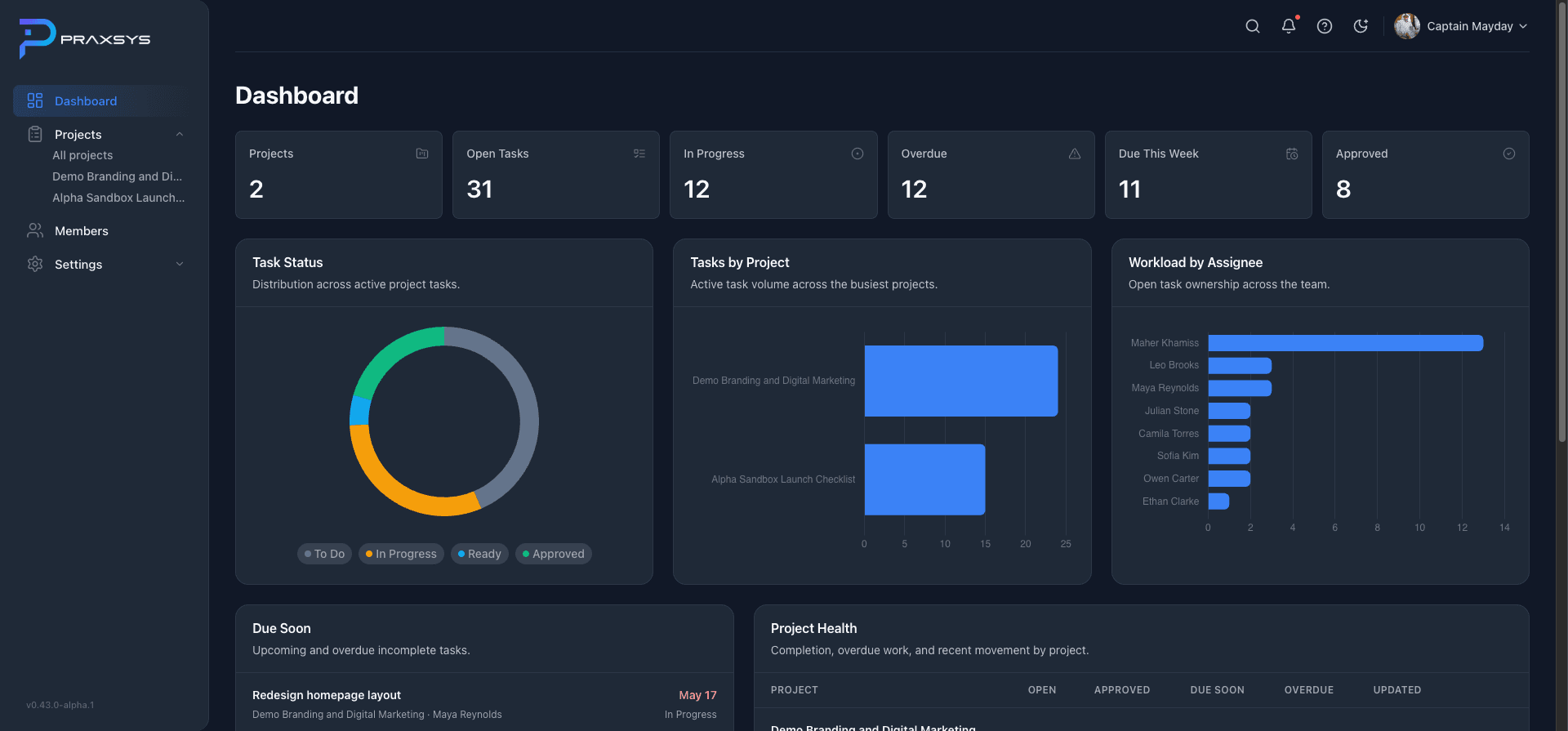Image resolution: width=1568 pixels, height=731 pixels.
Task: Click APPROVED column header
Action: click(x=1122, y=690)
